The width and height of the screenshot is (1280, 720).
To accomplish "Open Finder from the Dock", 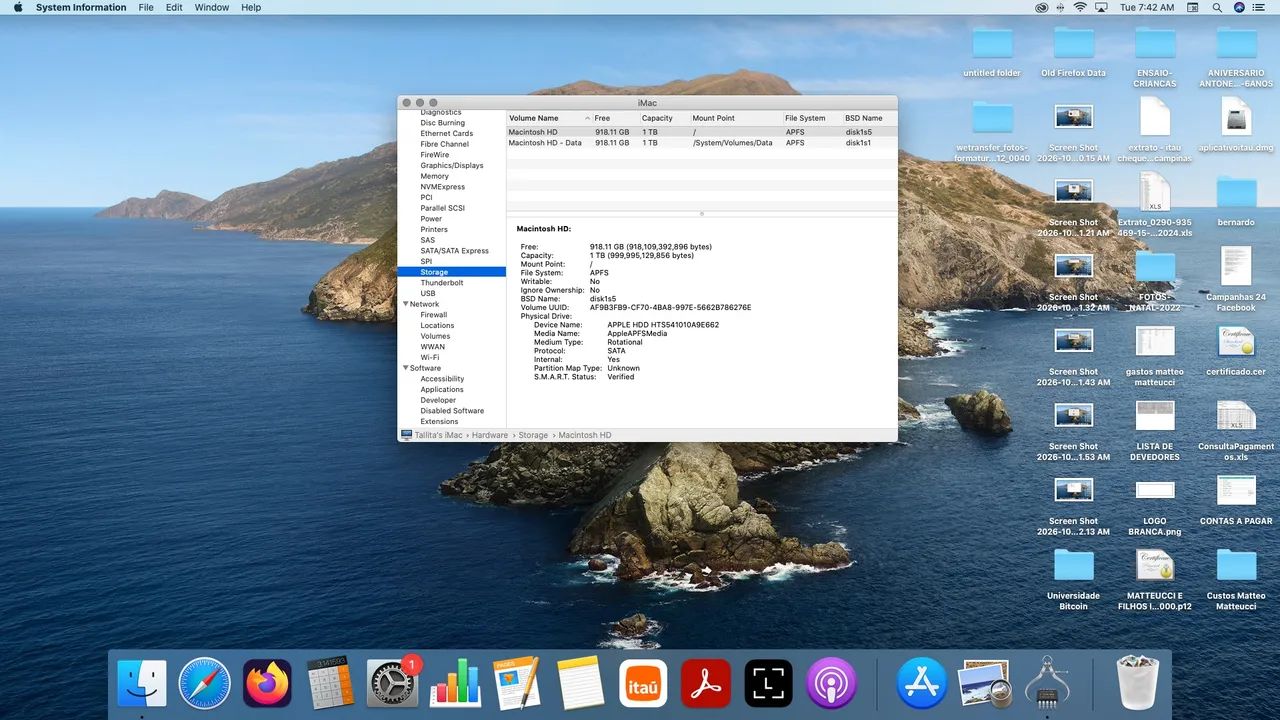I will (142, 683).
